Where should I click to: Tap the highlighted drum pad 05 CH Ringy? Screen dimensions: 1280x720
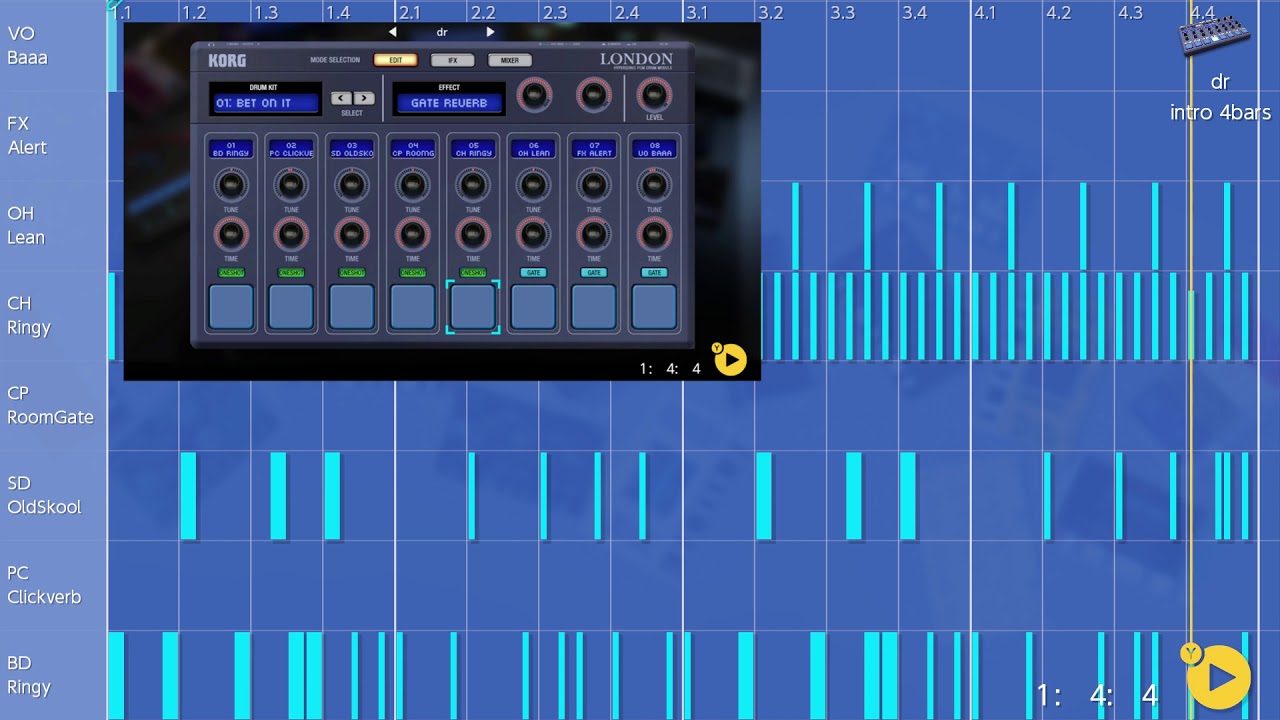click(473, 307)
